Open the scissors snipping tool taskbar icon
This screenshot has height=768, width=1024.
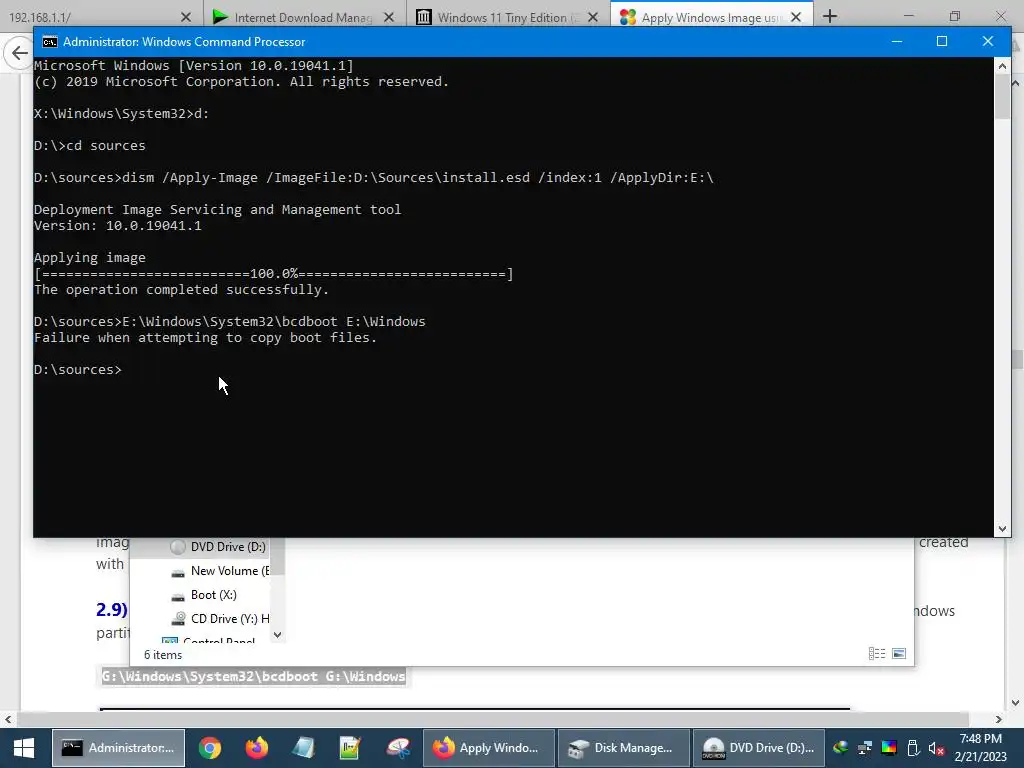tap(397, 748)
